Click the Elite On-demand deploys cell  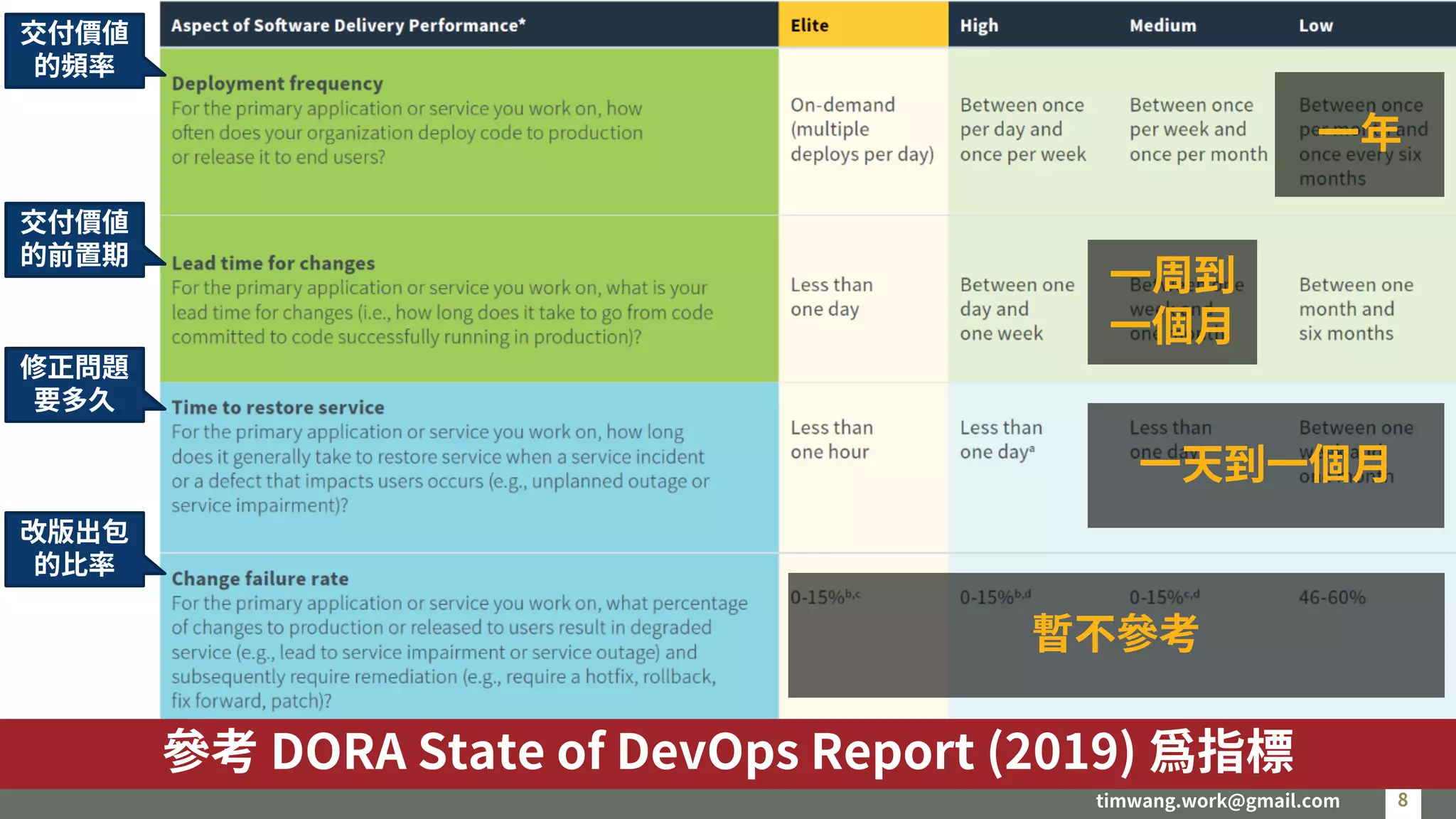pos(862,129)
